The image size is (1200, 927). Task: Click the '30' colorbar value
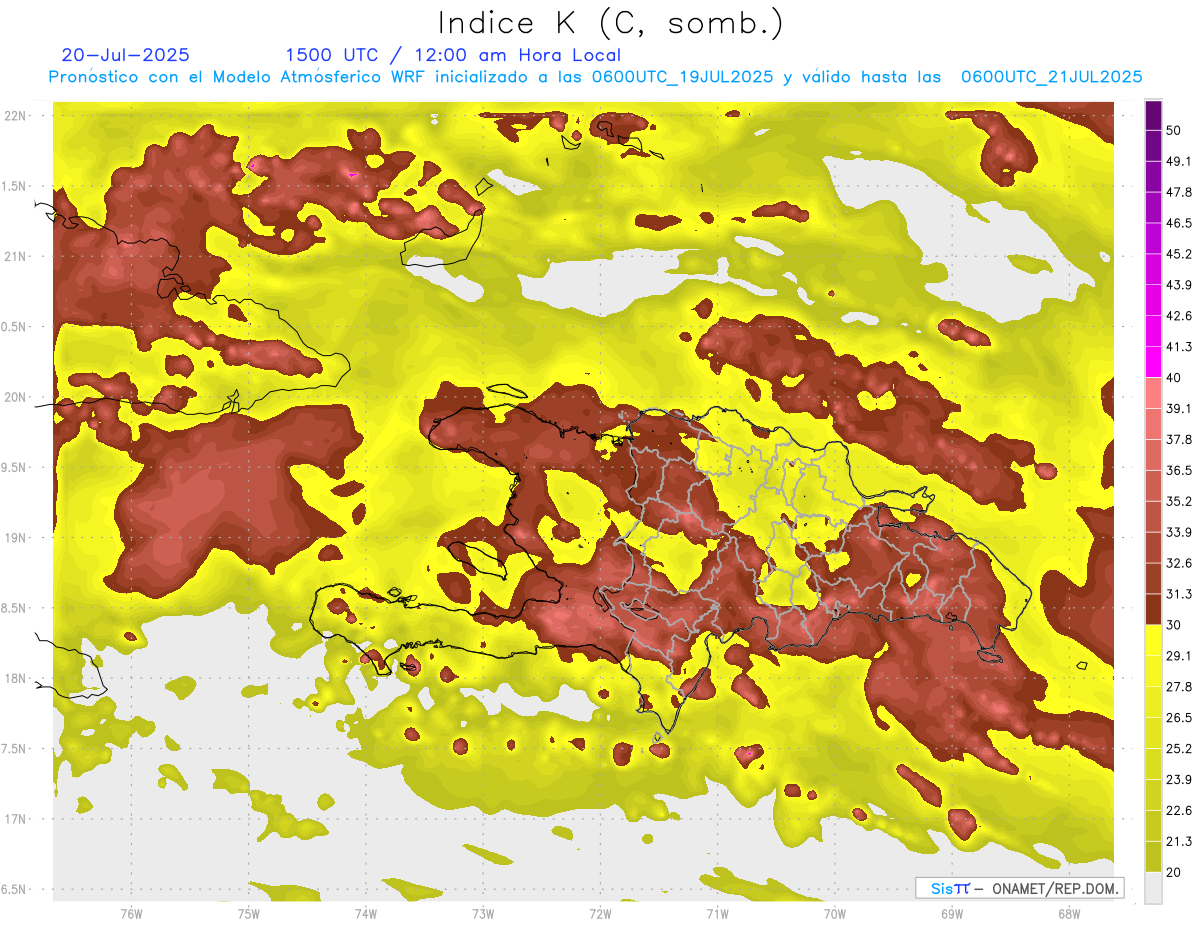pos(1174,625)
